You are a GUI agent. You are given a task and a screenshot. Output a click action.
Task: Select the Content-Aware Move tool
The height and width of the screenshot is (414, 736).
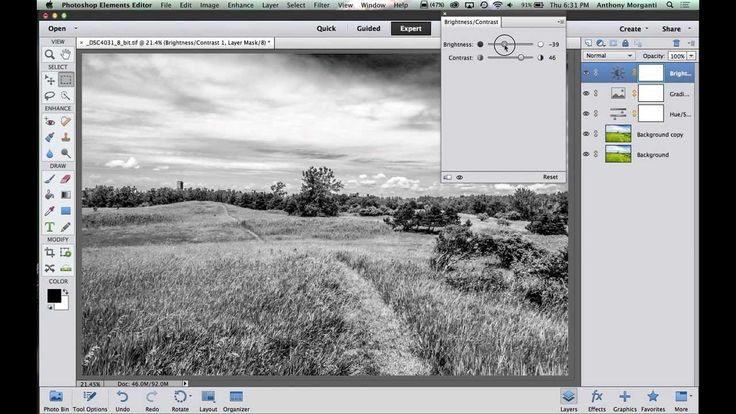tap(49, 268)
